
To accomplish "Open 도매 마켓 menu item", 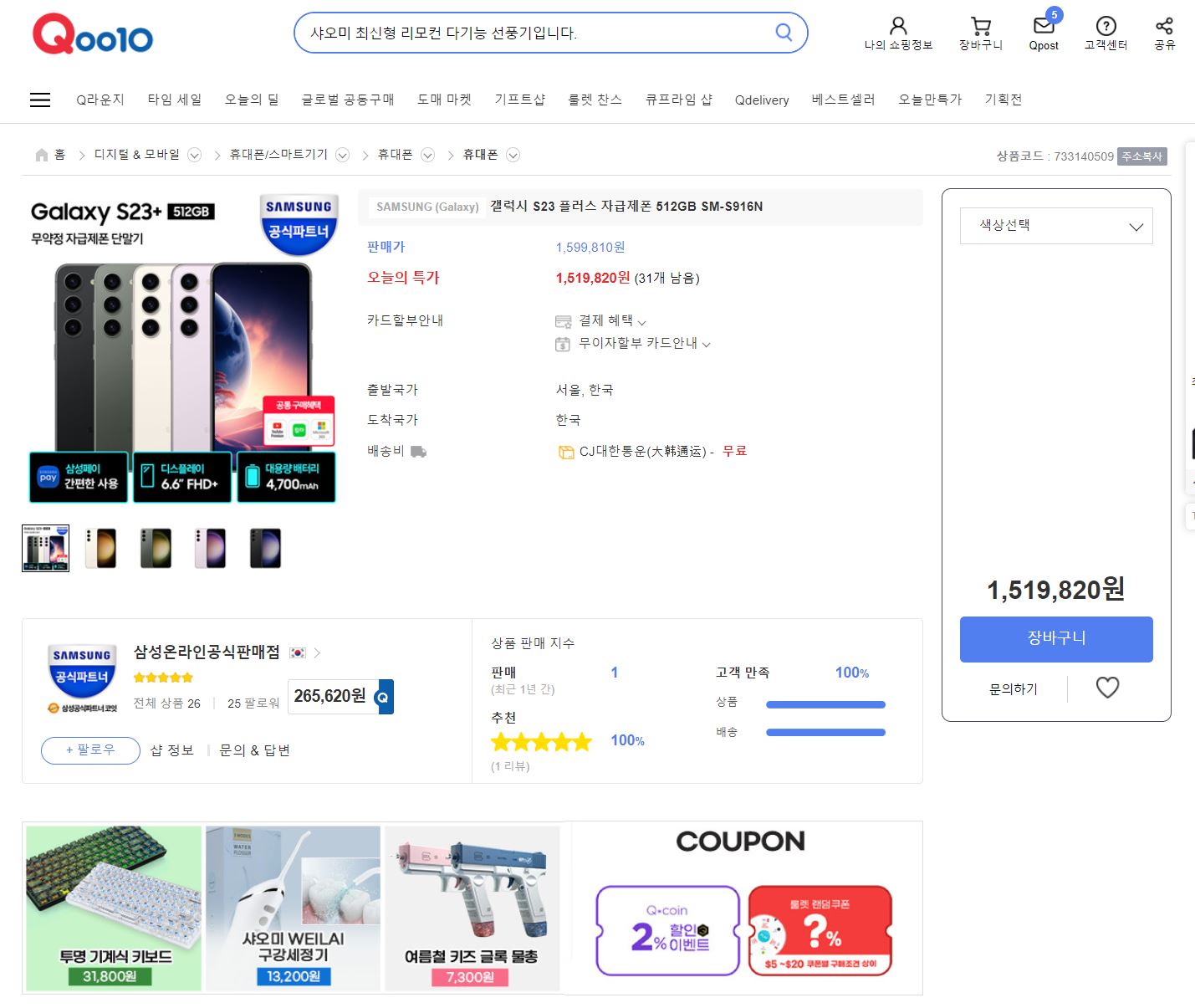I will [445, 100].
